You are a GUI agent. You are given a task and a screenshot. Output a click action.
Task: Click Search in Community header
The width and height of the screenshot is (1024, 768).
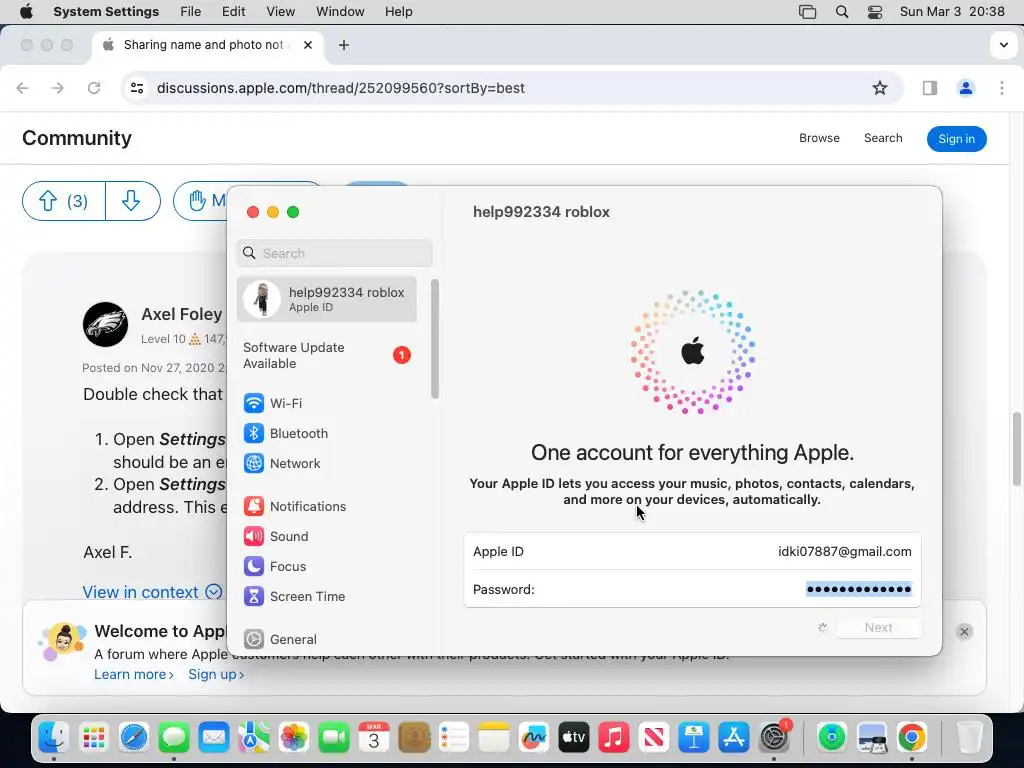coord(883,138)
